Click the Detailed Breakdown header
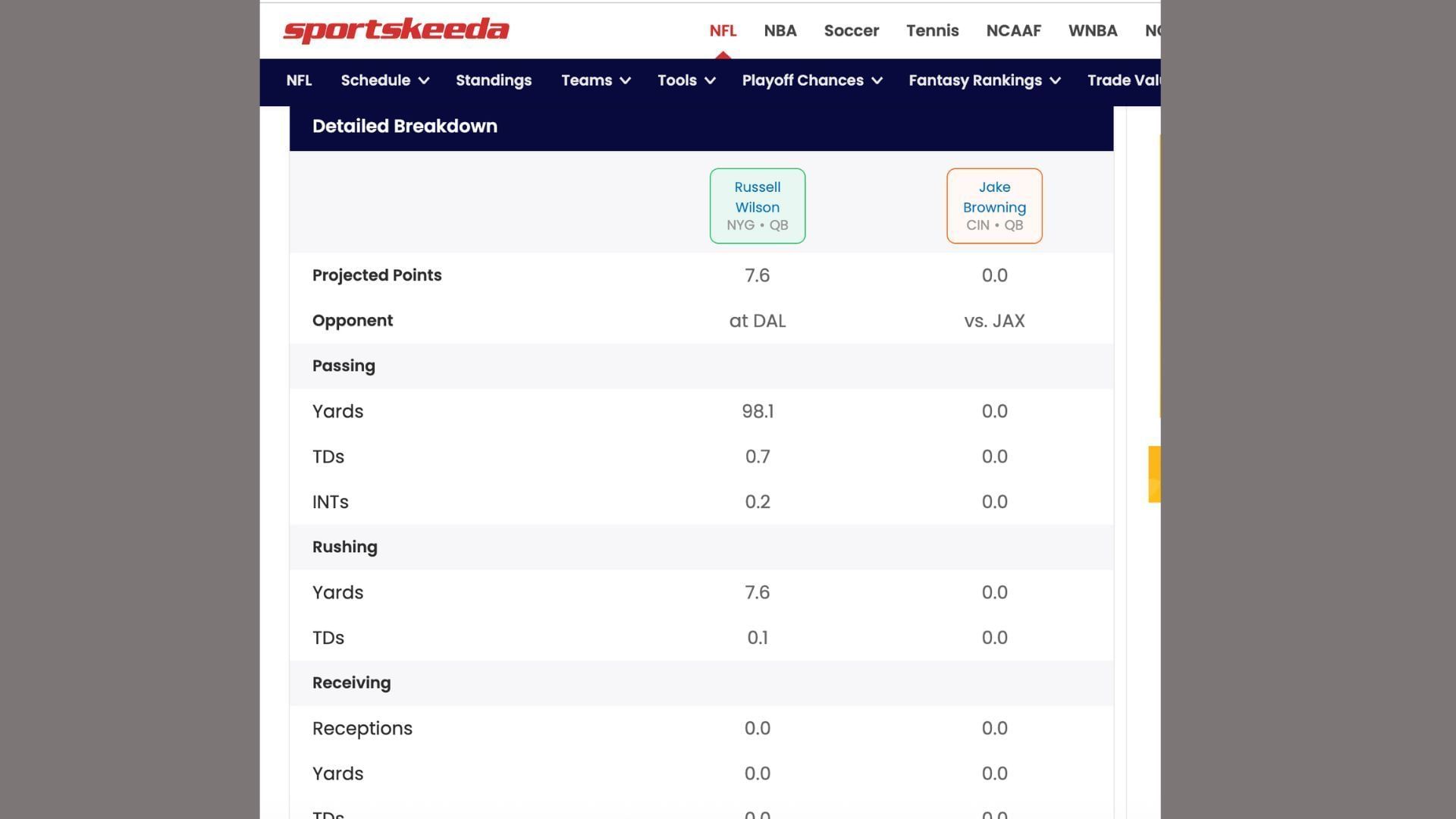The image size is (1456, 819). tap(405, 127)
